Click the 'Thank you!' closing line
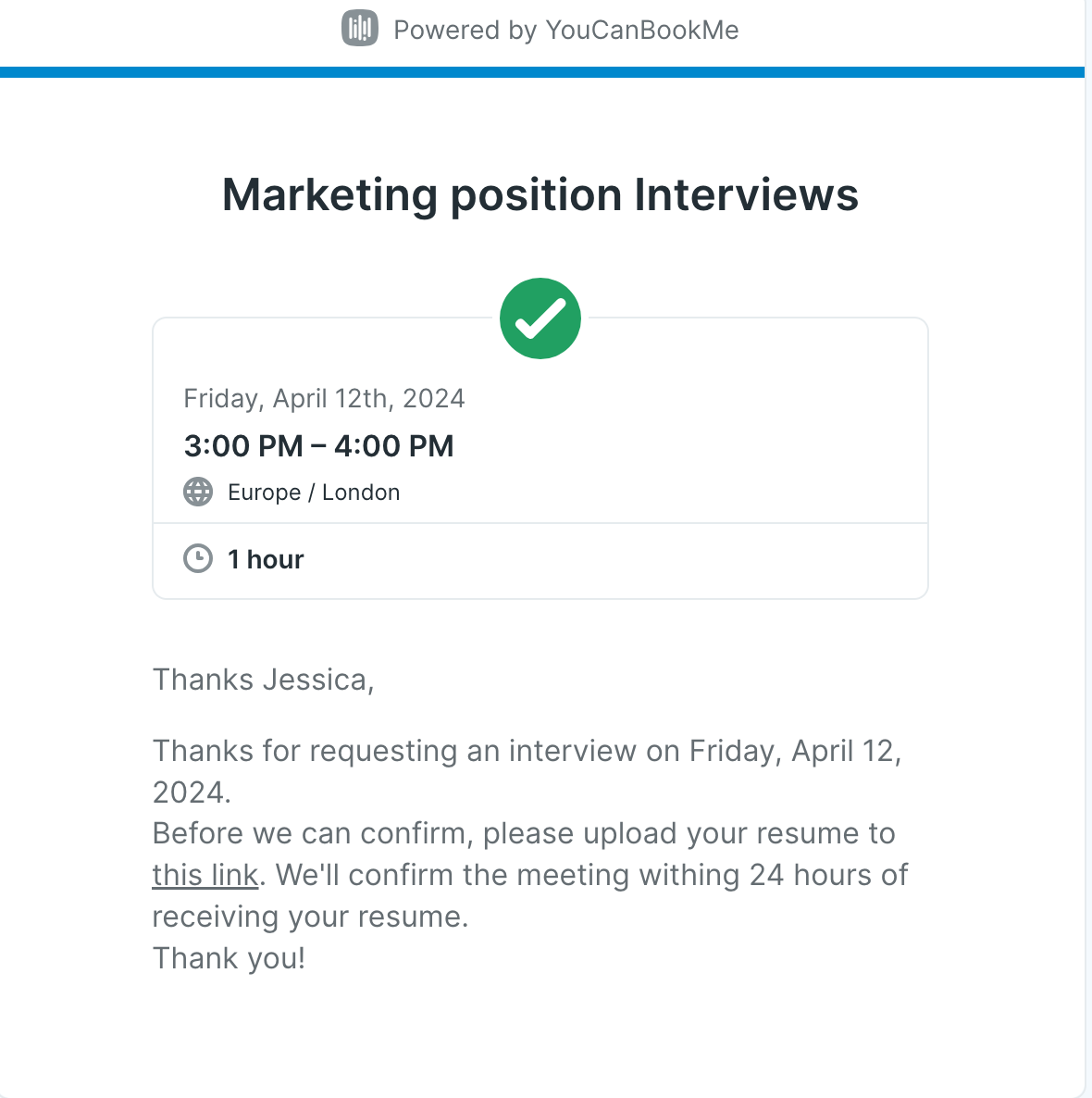This screenshot has width=1092, height=1098. coord(229,958)
